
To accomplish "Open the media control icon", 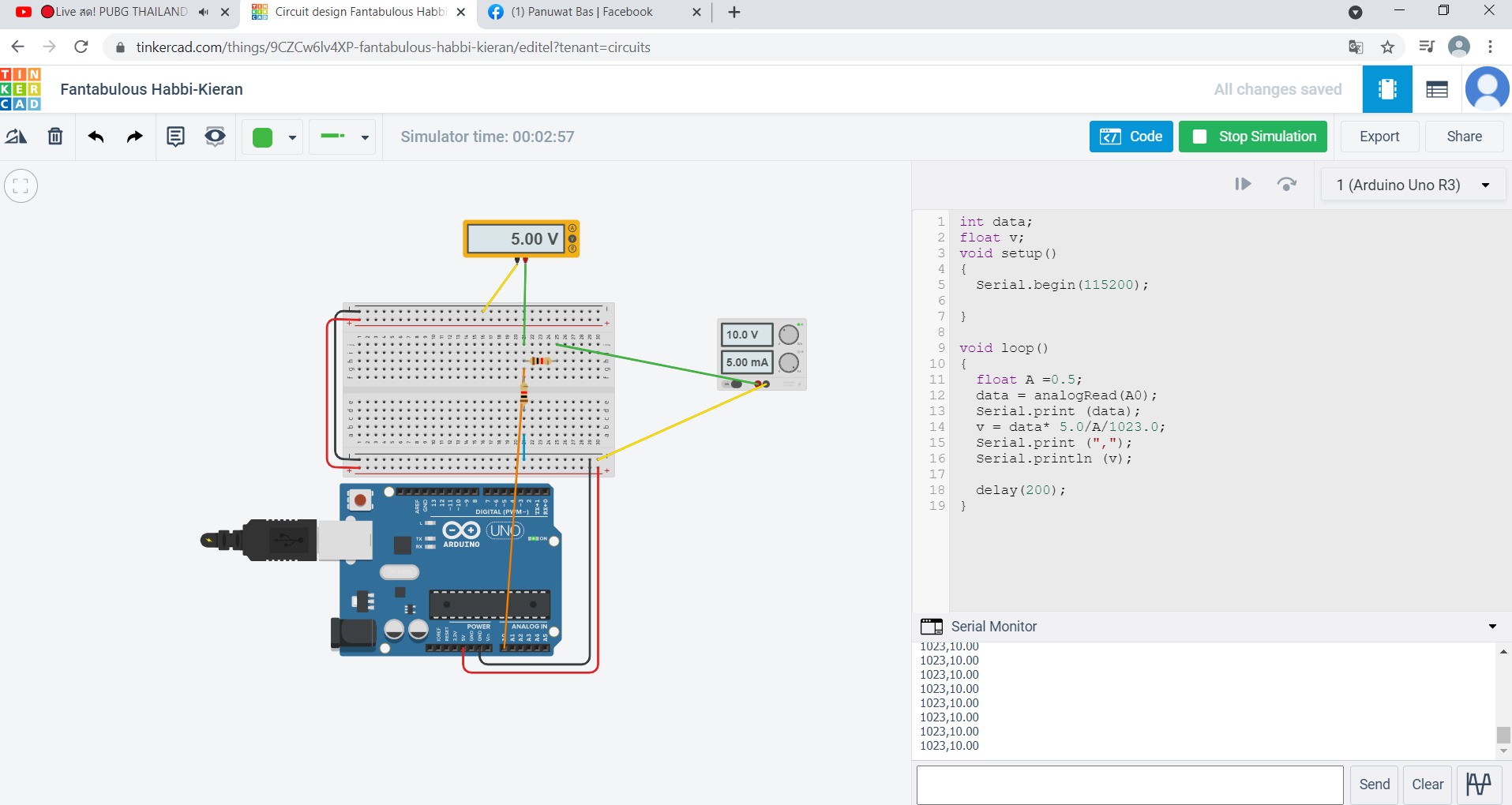I will (x=1426, y=47).
